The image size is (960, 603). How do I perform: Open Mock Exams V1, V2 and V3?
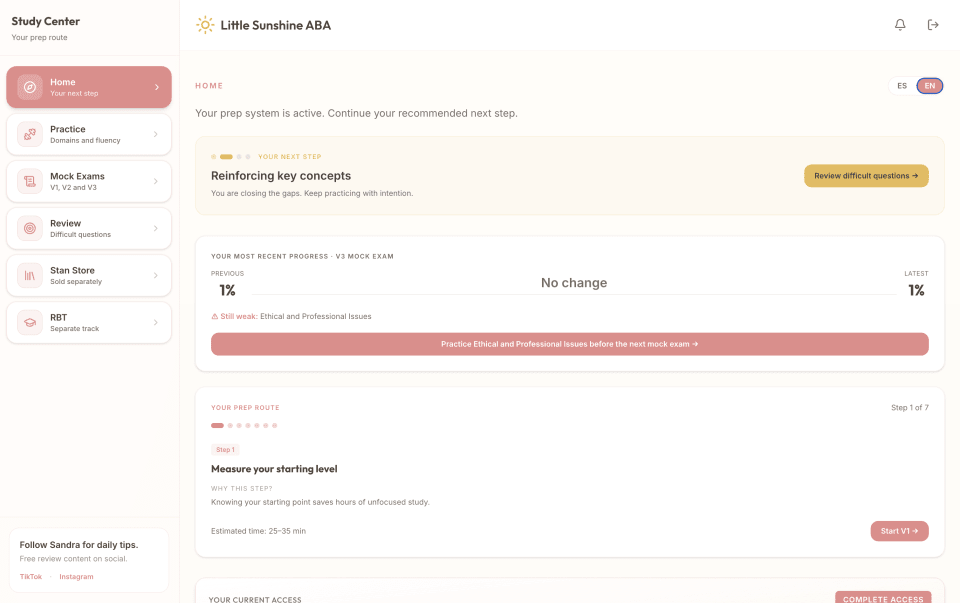89,181
